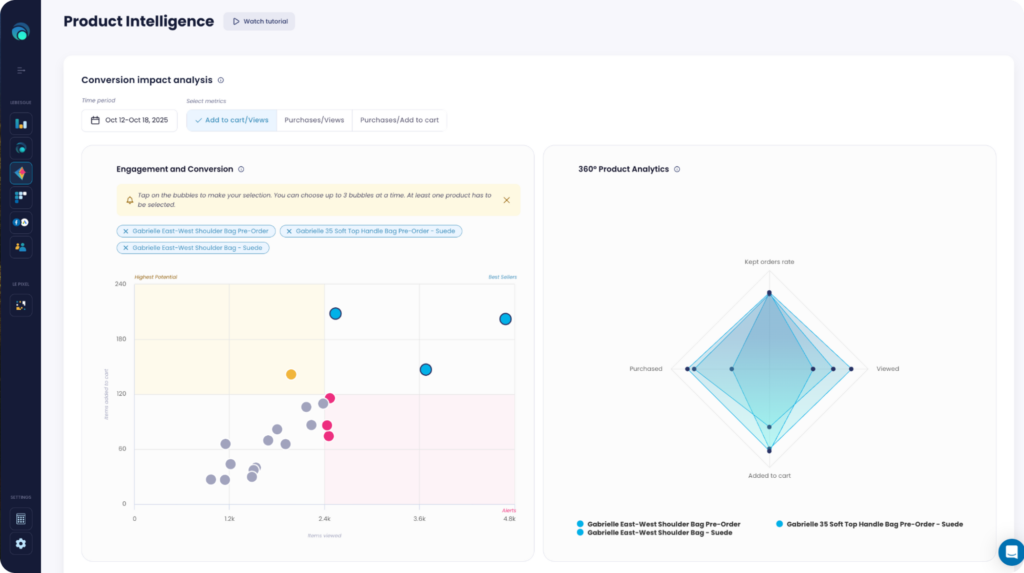Select the Add to cart/Views metric
Viewport: 1024px width, 573px height.
click(x=232, y=120)
